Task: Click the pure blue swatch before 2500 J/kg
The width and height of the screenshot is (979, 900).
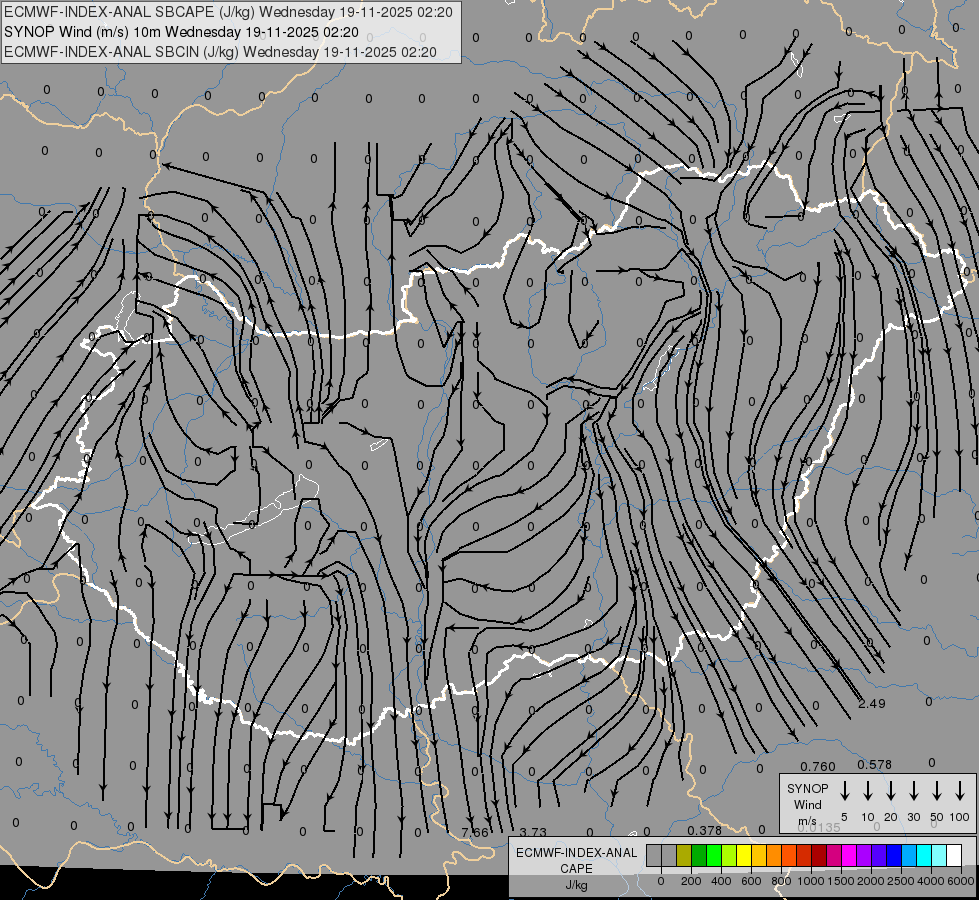Action: [x=895, y=855]
